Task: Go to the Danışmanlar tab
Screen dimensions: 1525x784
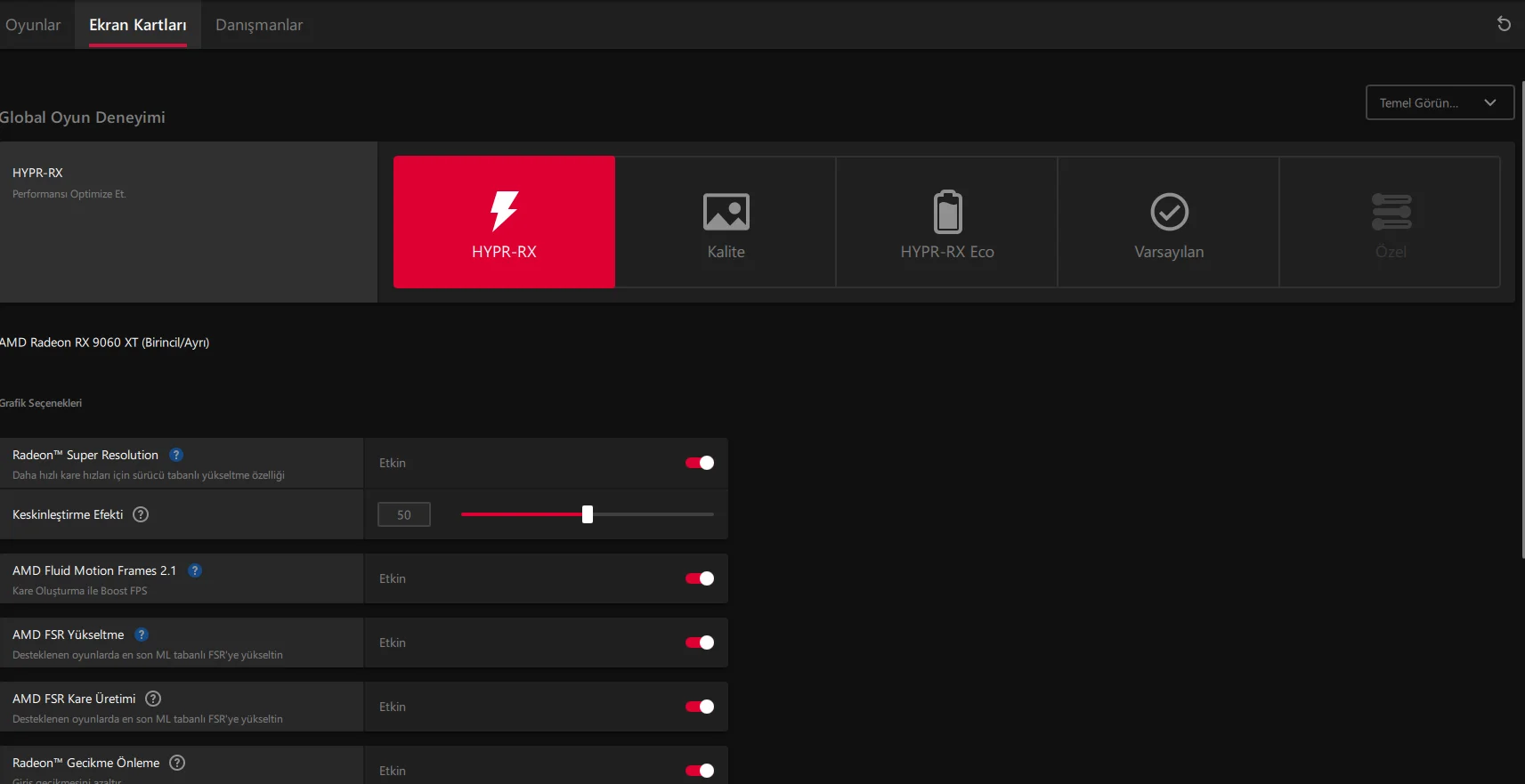Action: pos(259,25)
